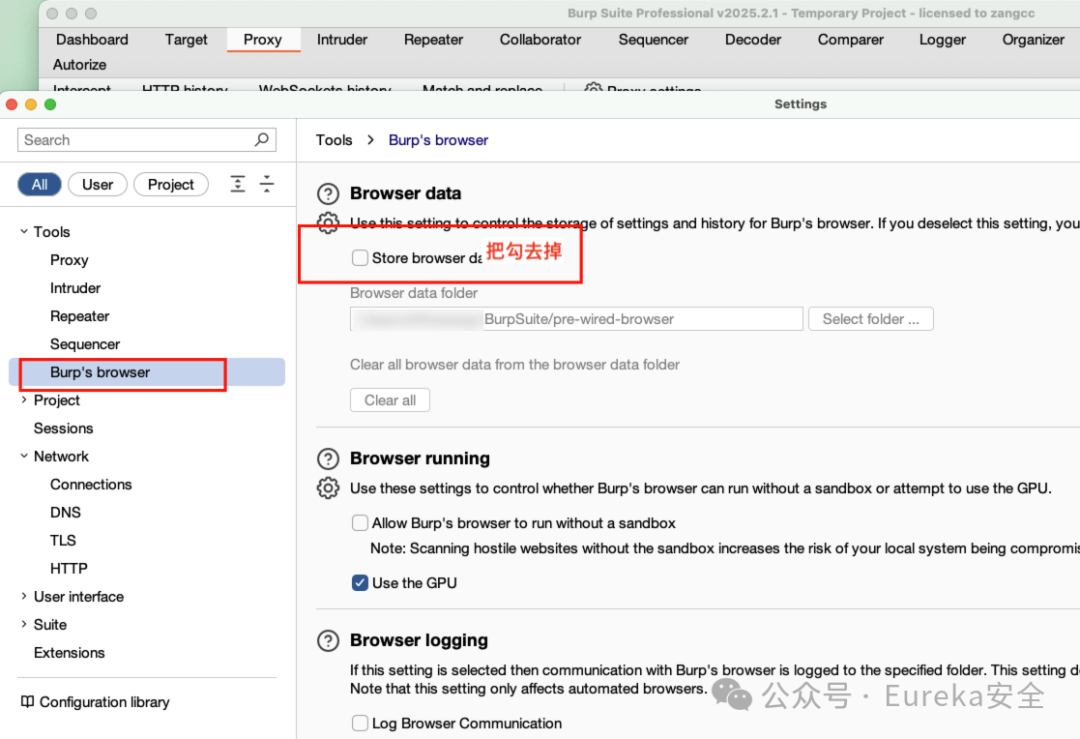Select Proxy in settings tree
Screen dimensions: 1080x739
tap(69, 260)
